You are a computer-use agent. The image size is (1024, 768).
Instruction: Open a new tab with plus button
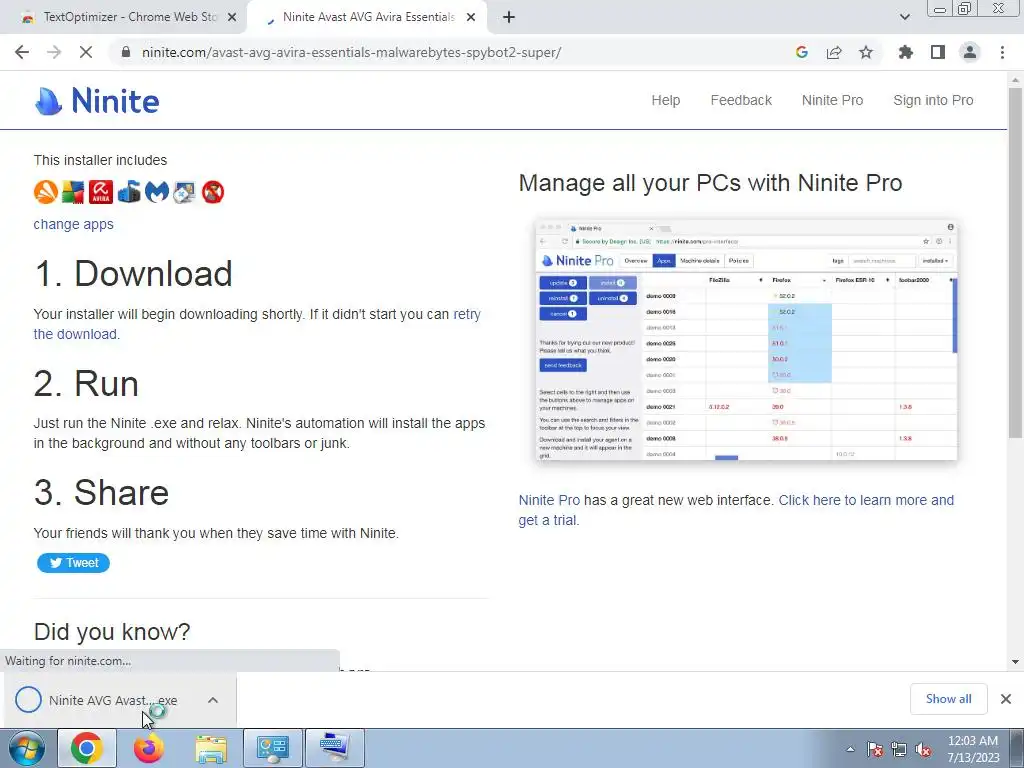pyautogui.click(x=509, y=18)
